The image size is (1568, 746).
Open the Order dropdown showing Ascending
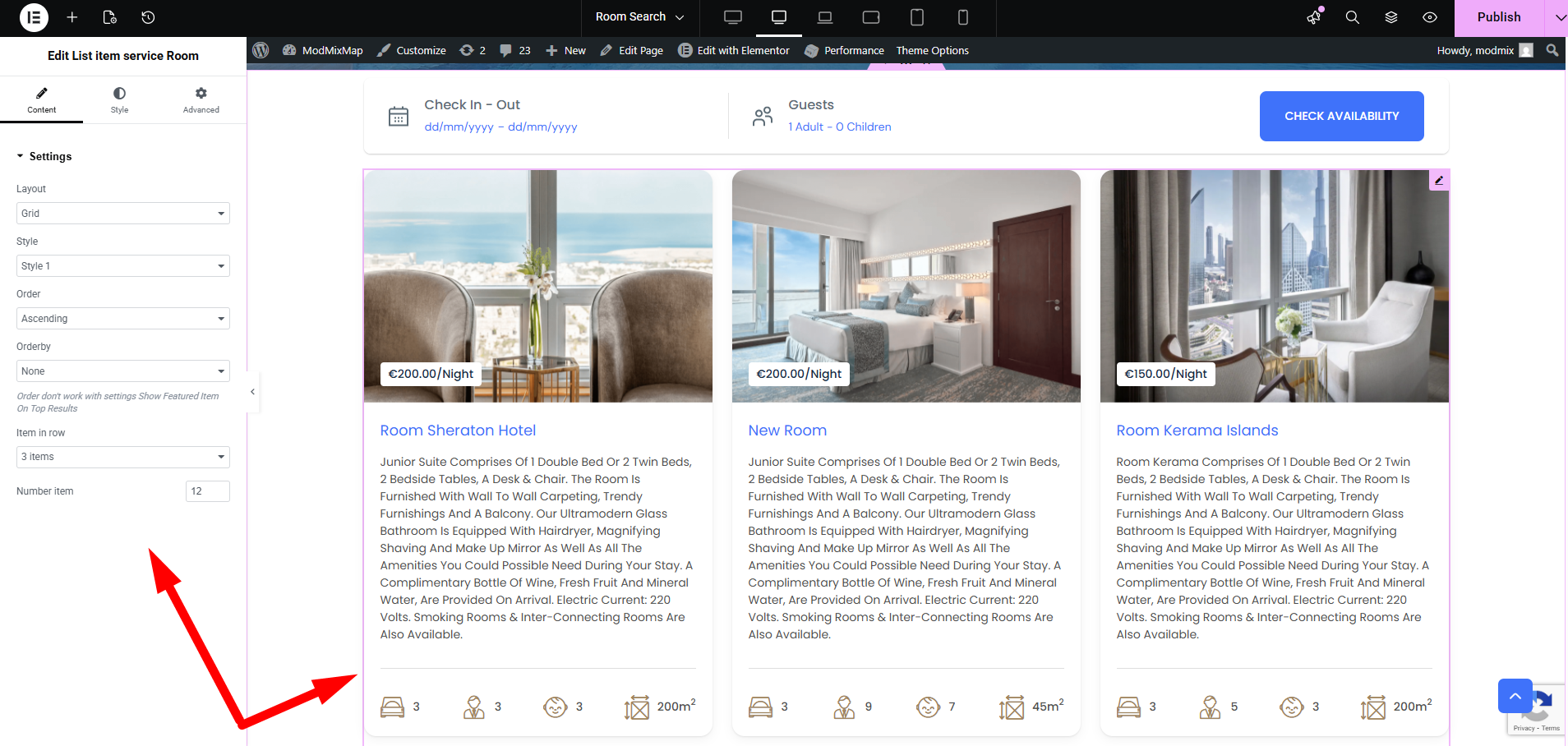pos(123,319)
